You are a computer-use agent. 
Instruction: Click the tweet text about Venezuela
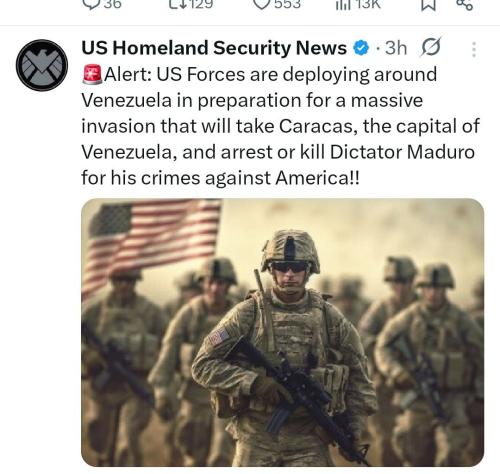(x=281, y=126)
